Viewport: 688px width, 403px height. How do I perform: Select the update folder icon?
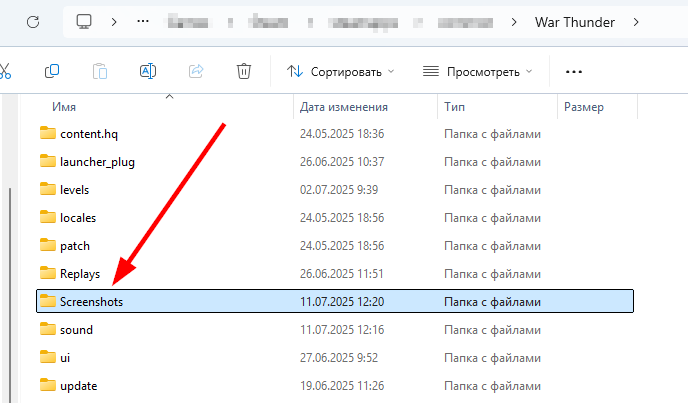tap(48, 385)
